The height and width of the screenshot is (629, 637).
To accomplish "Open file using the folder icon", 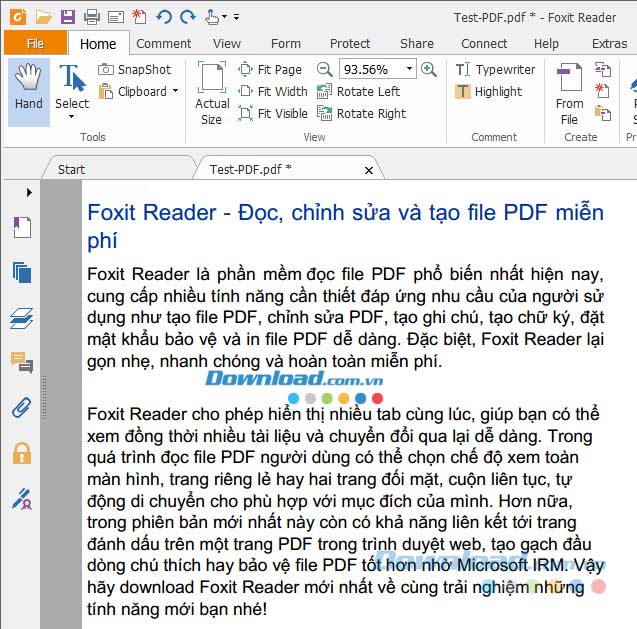I will click(43, 17).
